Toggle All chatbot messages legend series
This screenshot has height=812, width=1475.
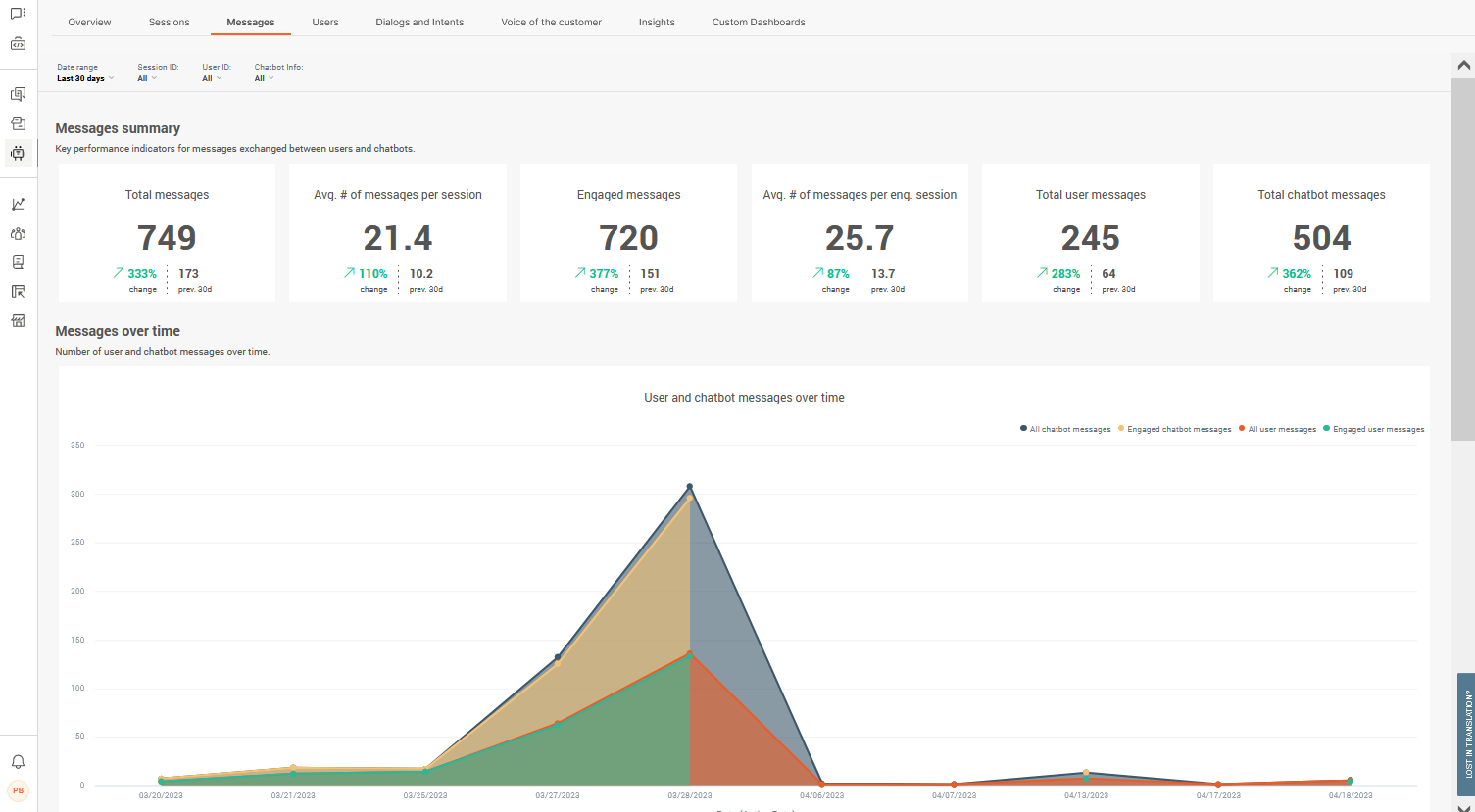coord(1069,429)
